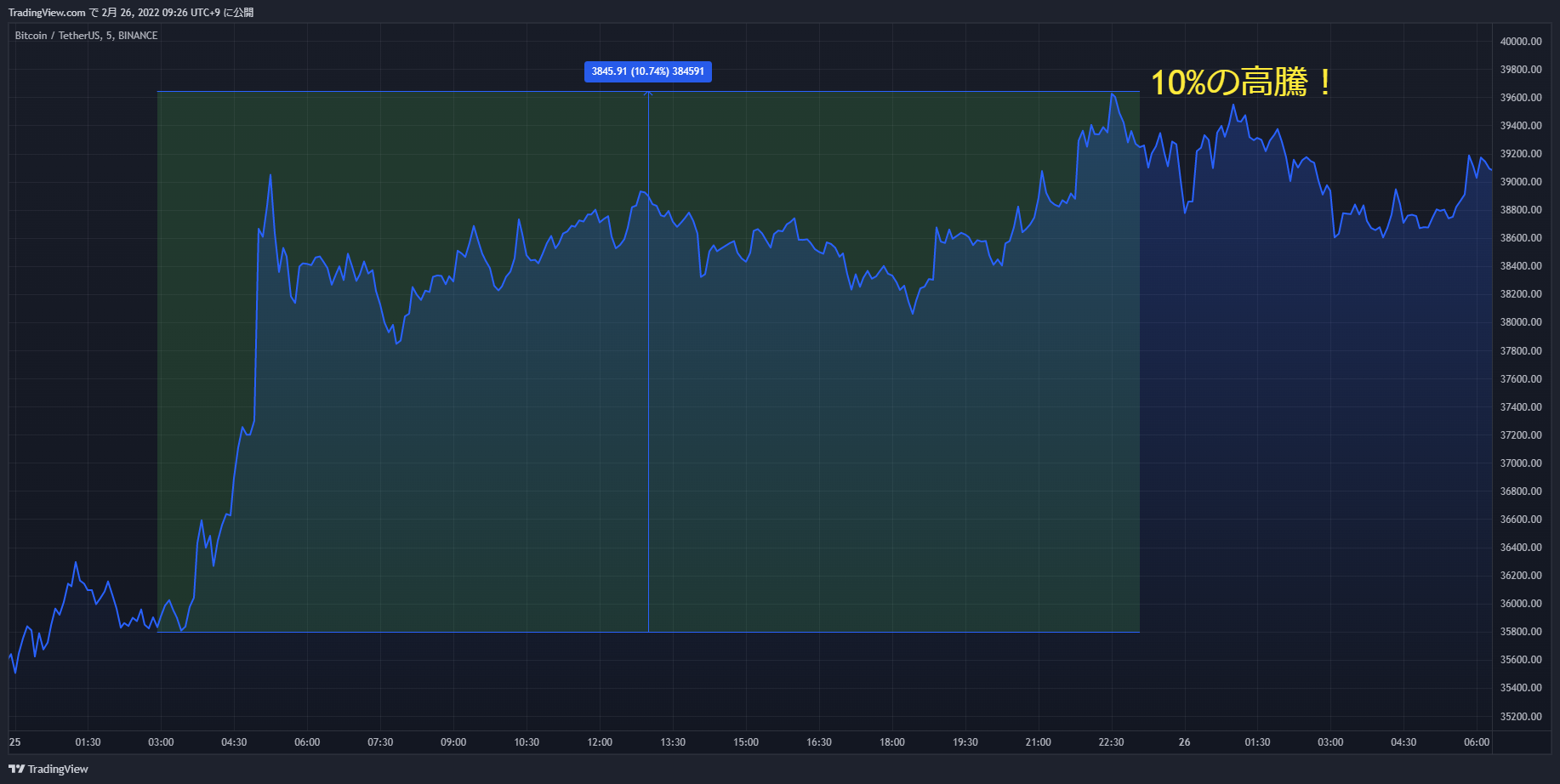
Task: Click the TradingView logo at bottom left
Action: pyautogui.click(x=48, y=769)
